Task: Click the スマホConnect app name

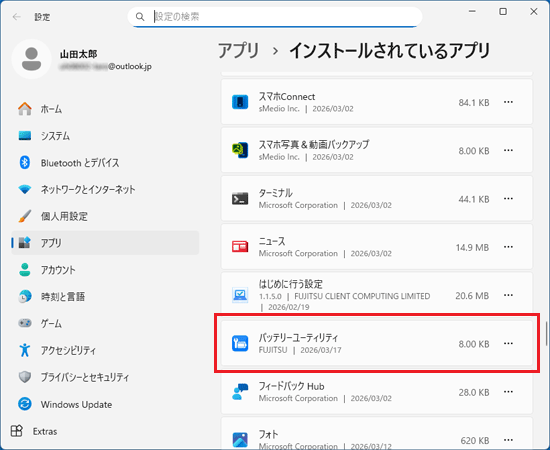Action: coord(287,96)
